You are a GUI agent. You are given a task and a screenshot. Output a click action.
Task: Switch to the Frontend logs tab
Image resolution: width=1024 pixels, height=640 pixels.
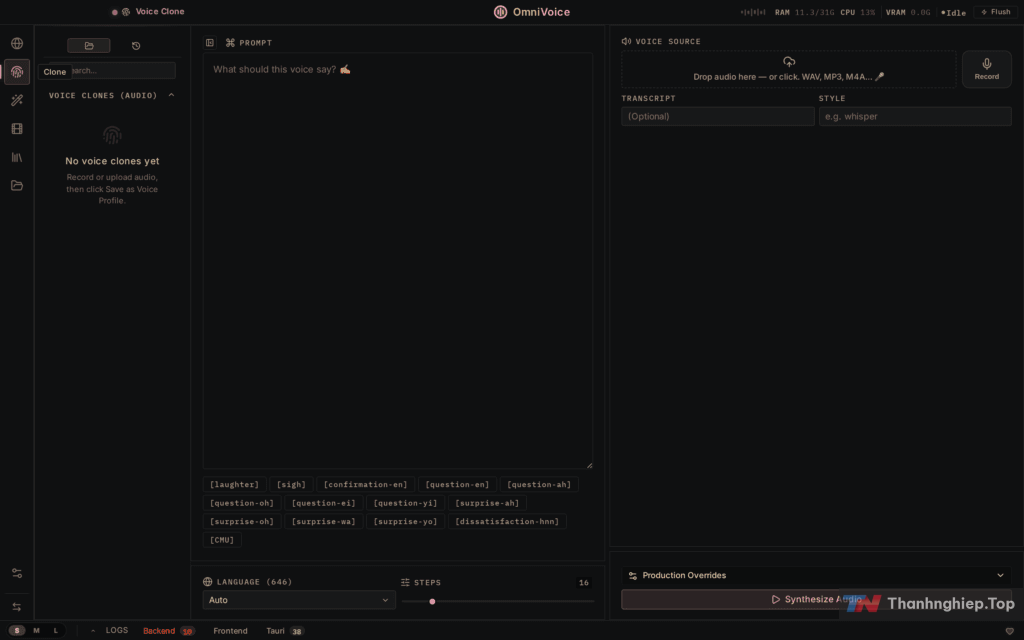coord(231,631)
